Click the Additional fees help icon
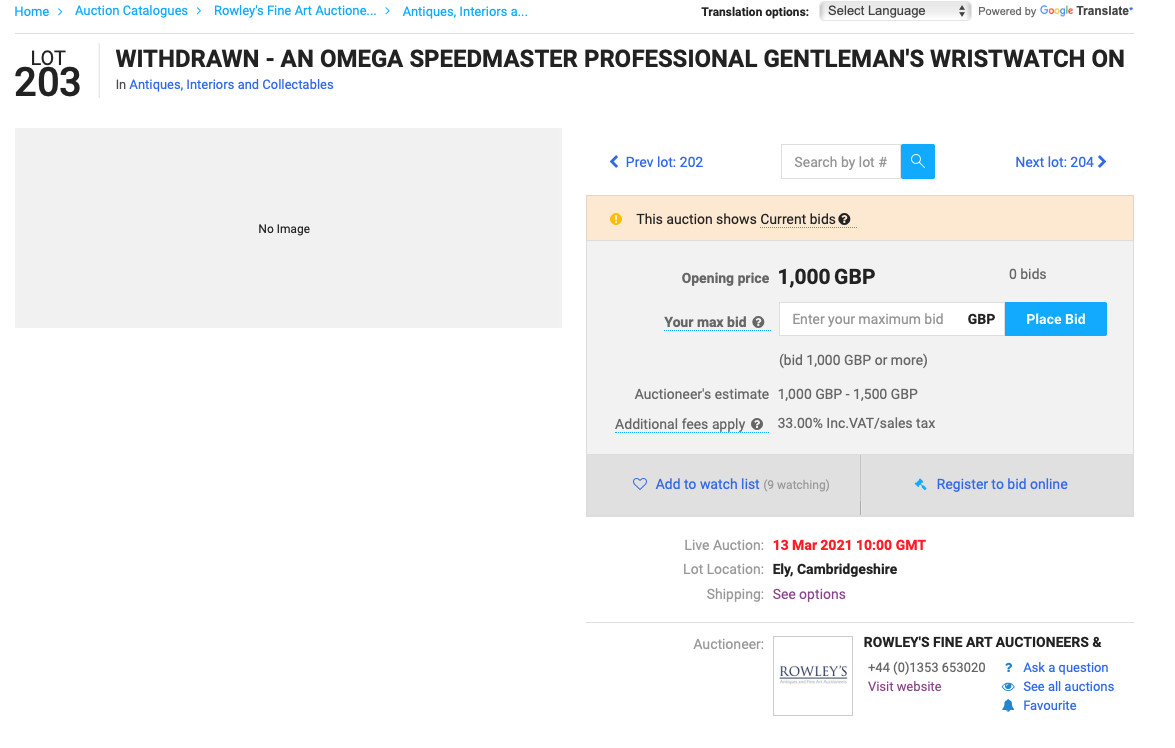 coord(757,424)
